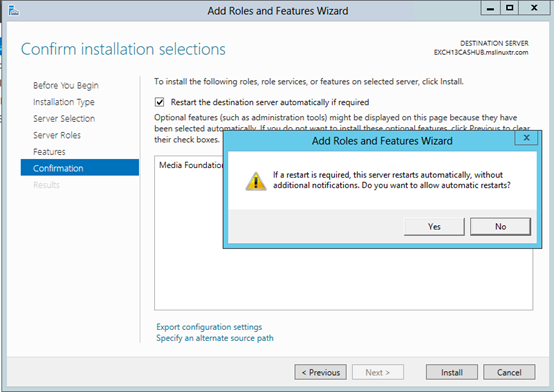Maximize the wizard window

(x=509, y=8)
